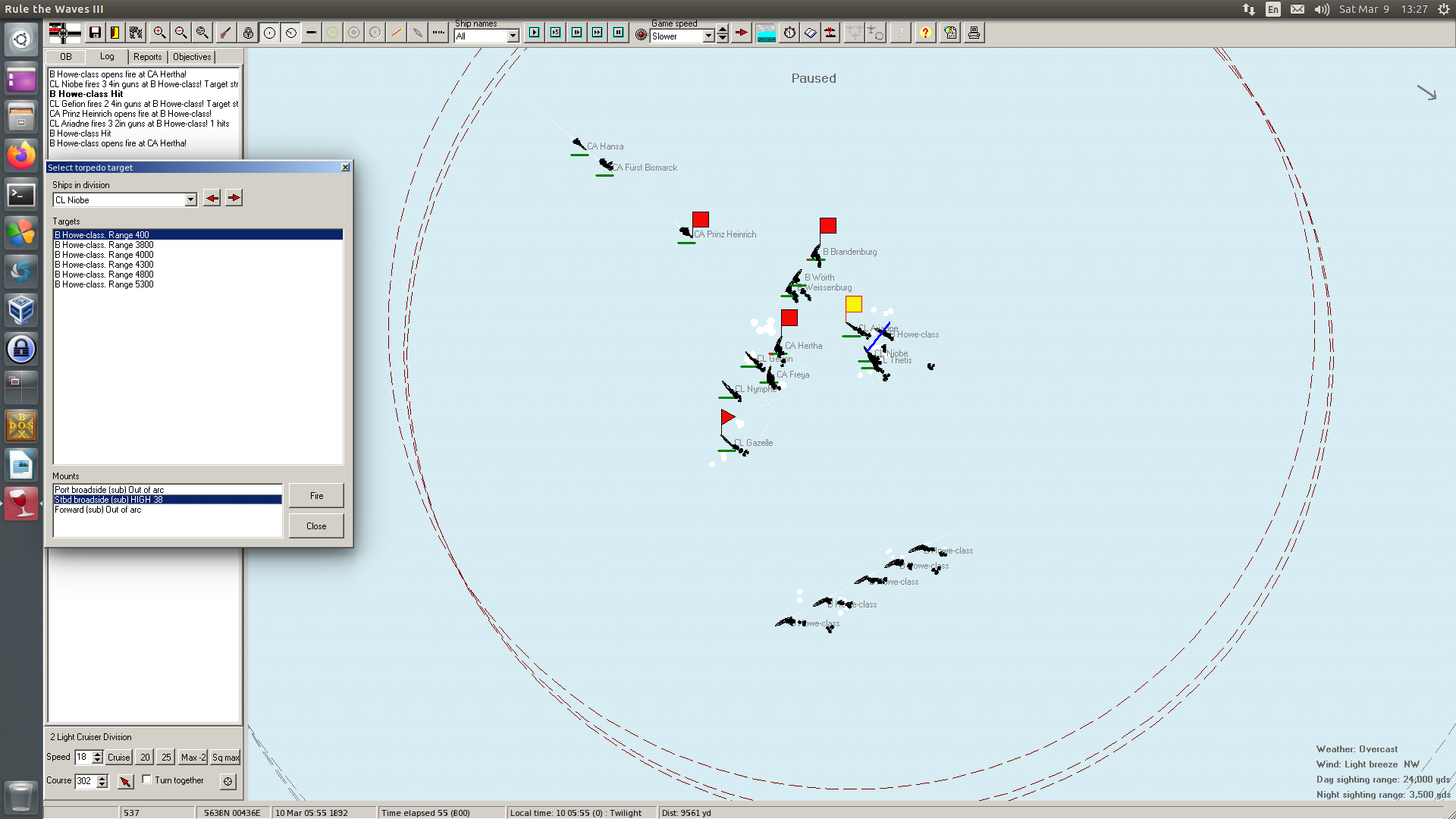Click the Fire button

pyautogui.click(x=316, y=496)
